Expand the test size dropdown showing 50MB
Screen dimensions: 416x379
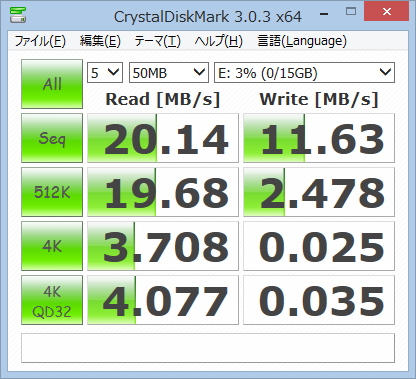point(169,73)
